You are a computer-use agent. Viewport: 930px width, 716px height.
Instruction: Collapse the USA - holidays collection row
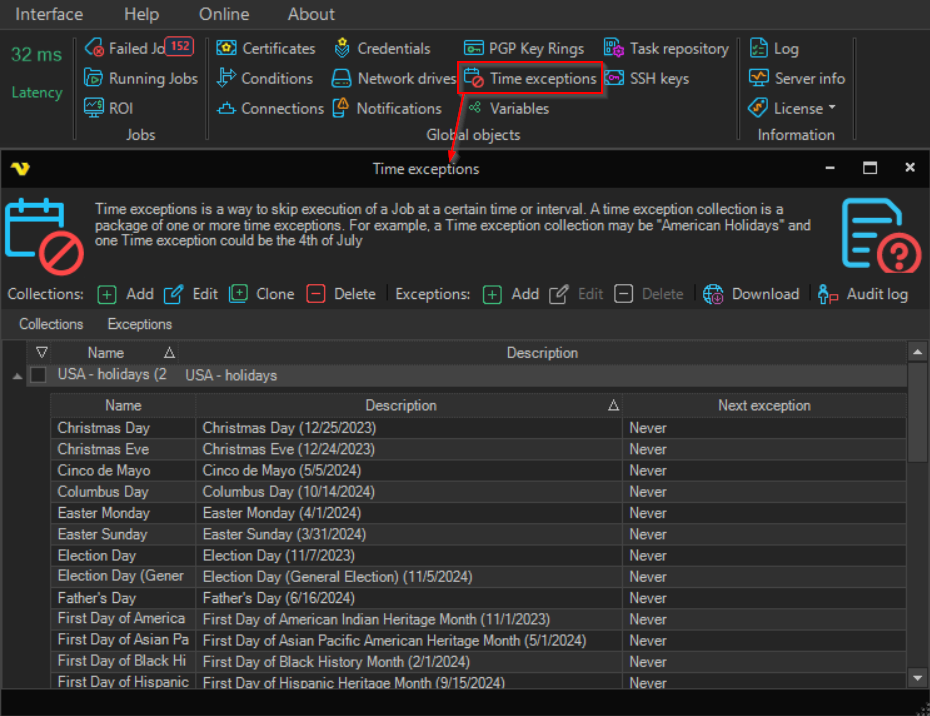(x=16, y=375)
